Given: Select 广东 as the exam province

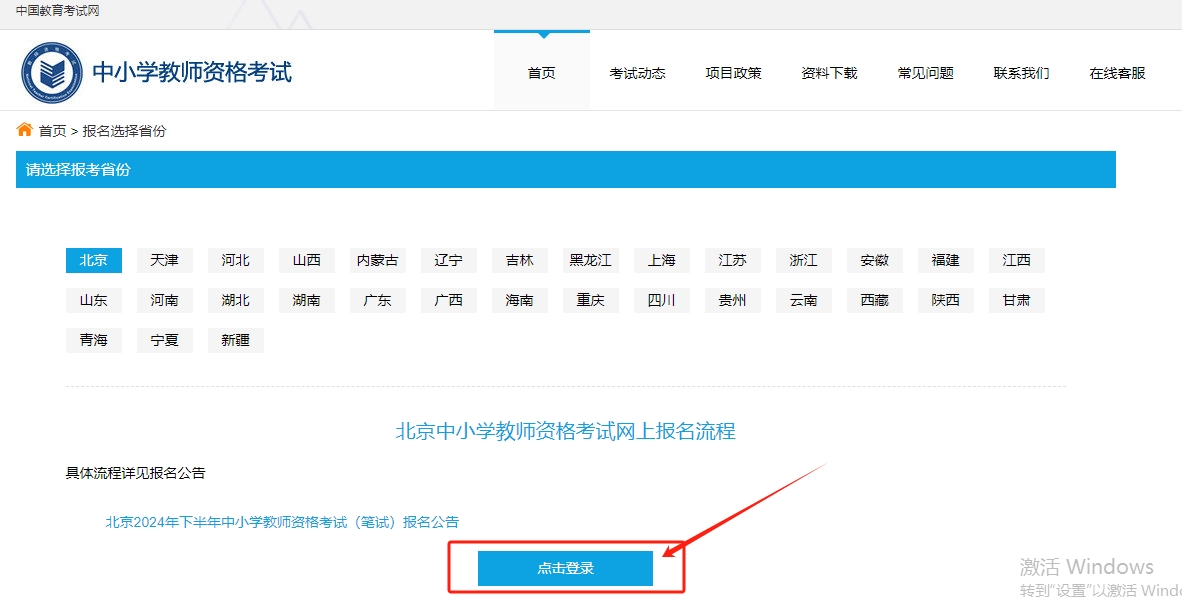Looking at the screenshot, I should pos(377,300).
